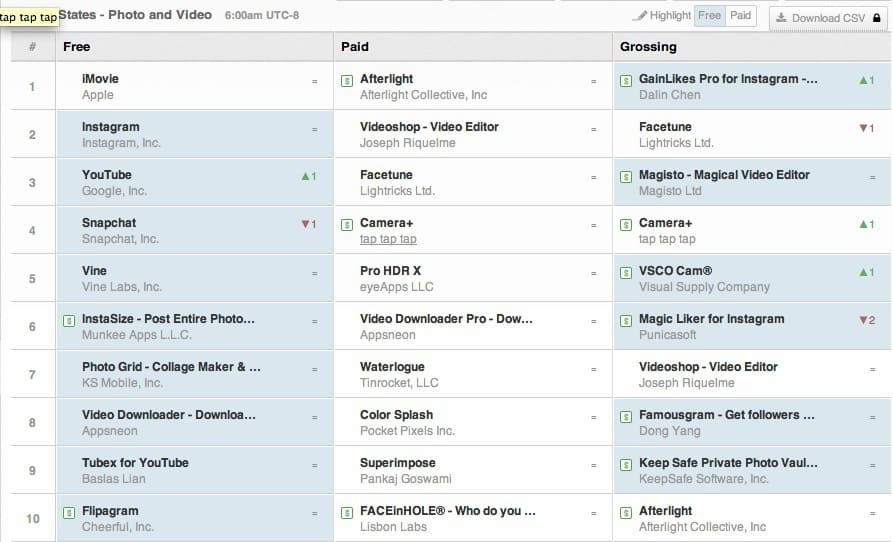Open the iMovie app link

(100, 79)
